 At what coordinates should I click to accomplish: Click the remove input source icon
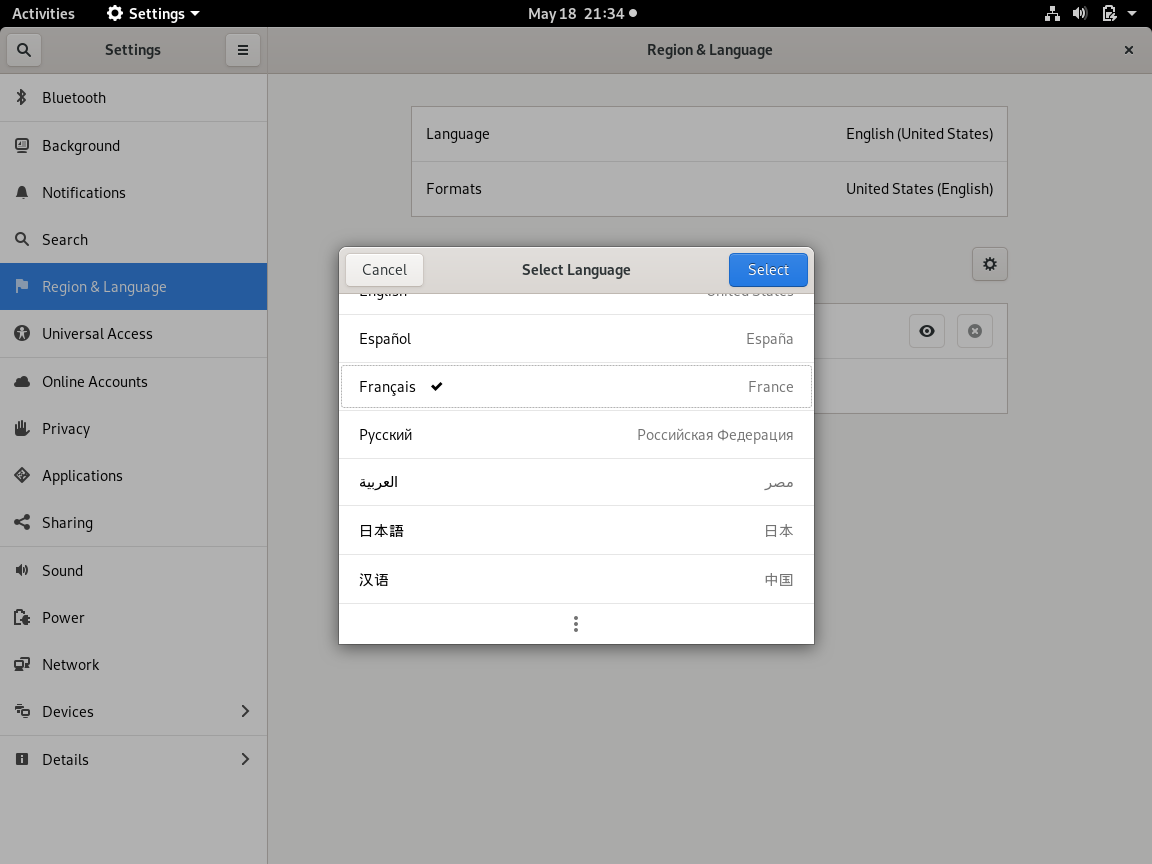tap(974, 331)
